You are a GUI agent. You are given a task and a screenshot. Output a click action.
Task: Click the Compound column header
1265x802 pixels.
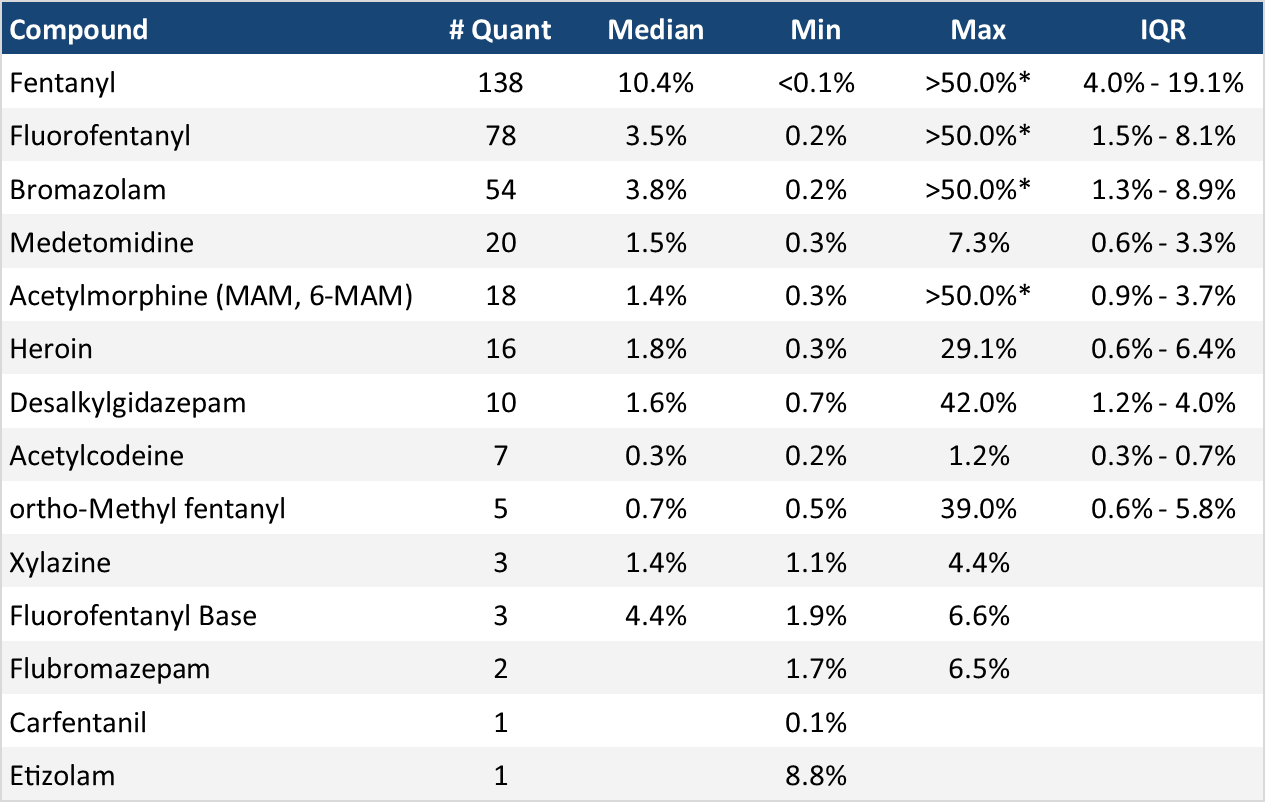tap(79, 29)
